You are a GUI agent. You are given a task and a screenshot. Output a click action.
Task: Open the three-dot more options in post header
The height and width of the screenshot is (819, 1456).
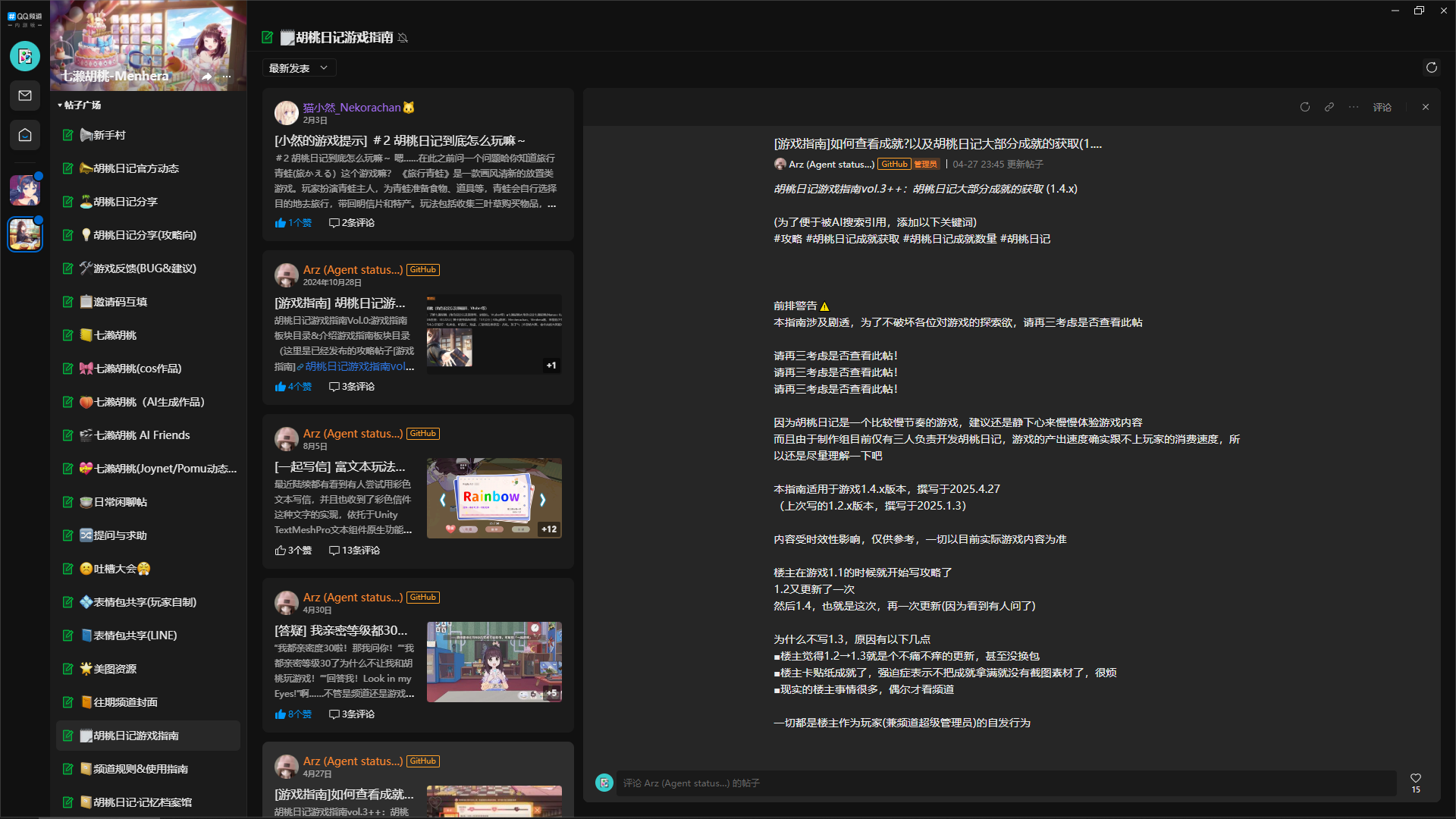click(x=1354, y=108)
